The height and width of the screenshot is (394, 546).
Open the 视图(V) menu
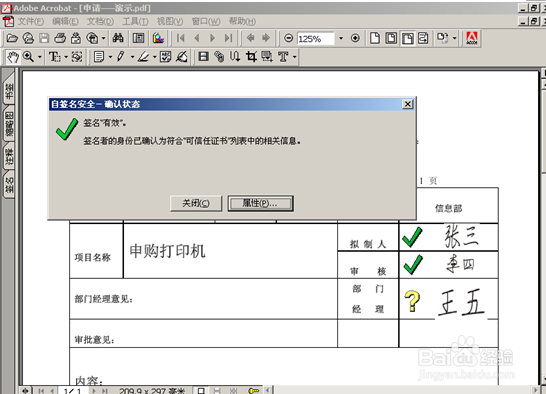click(x=170, y=22)
